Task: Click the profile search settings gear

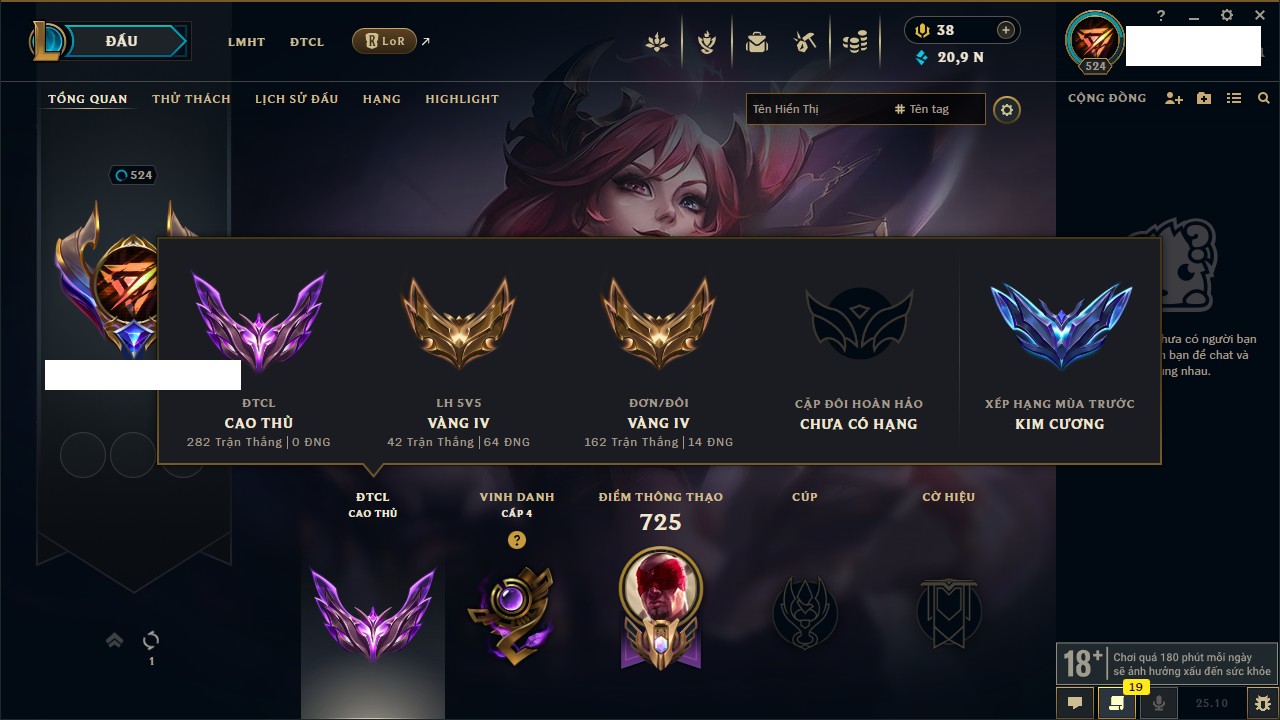Action: (x=1007, y=109)
